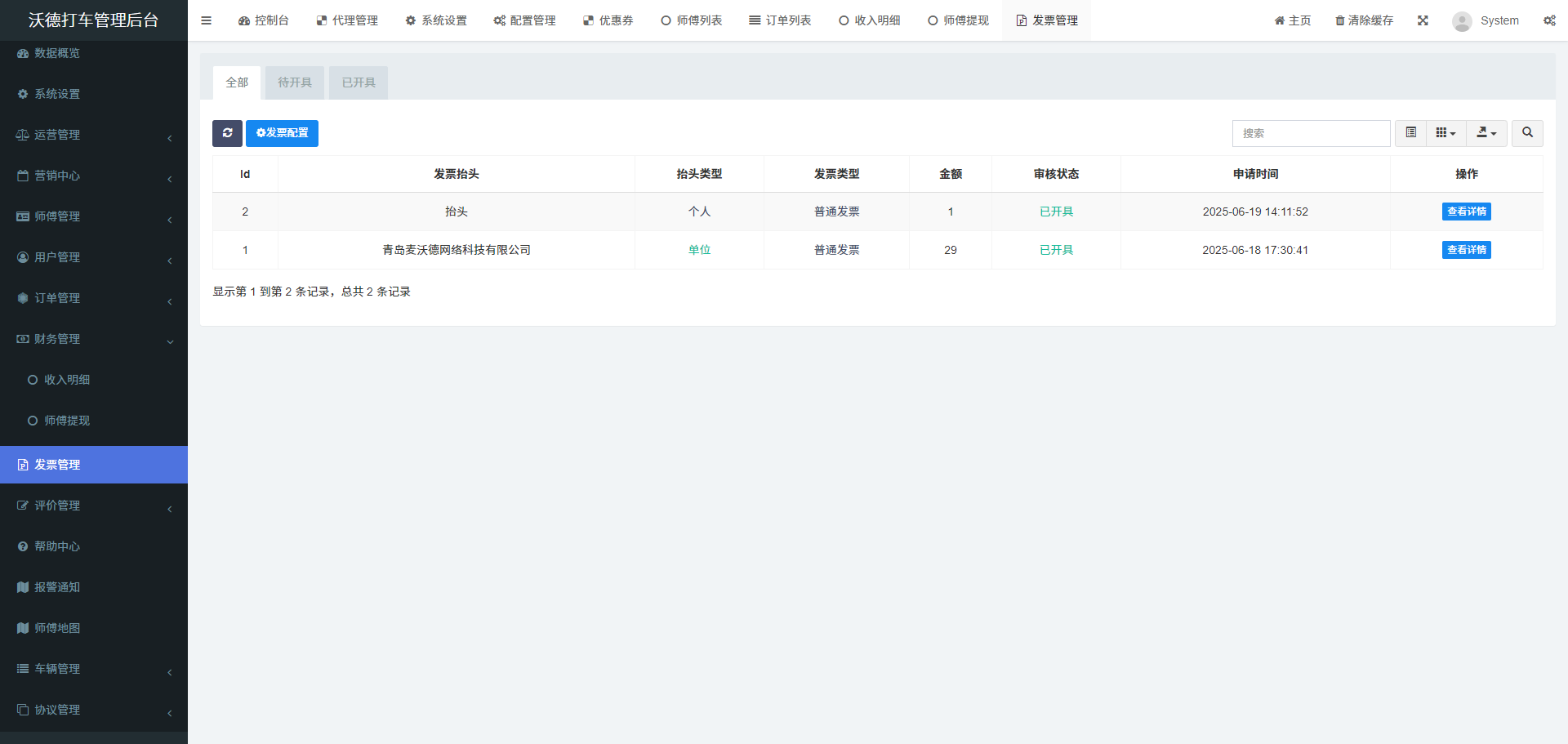Click the System user avatar
Image resolution: width=1568 pixels, height=744 pixels.
pos(1462,21)
